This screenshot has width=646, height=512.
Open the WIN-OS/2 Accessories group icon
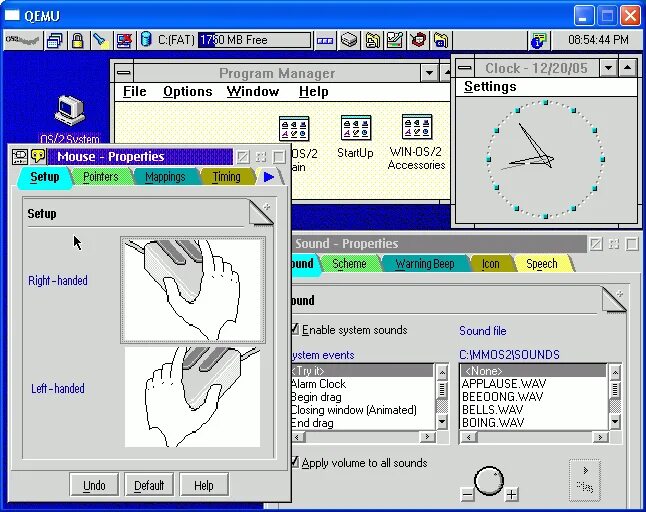(x=416, y=142)
